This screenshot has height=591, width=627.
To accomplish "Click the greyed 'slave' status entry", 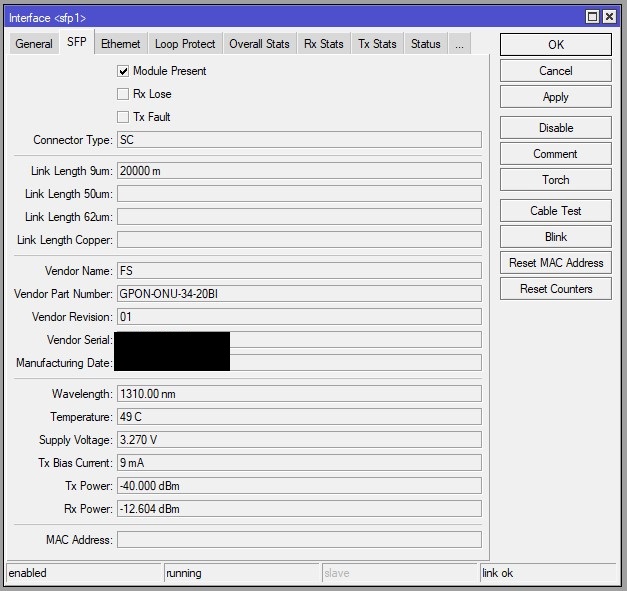I will coord(399,573).
